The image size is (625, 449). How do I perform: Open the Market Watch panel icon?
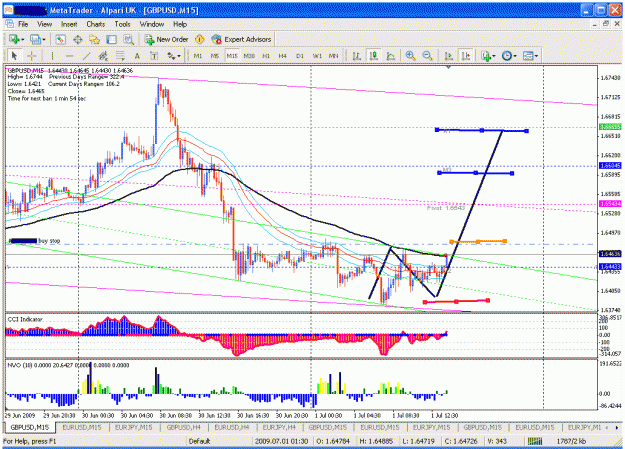click(x=60, y=39)
